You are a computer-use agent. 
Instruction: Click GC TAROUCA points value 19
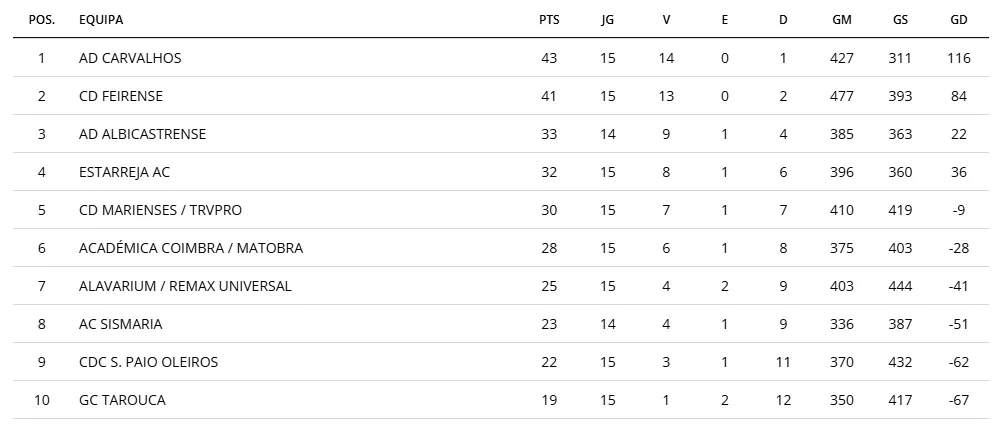pyautogui.click(x=549, y=400)
